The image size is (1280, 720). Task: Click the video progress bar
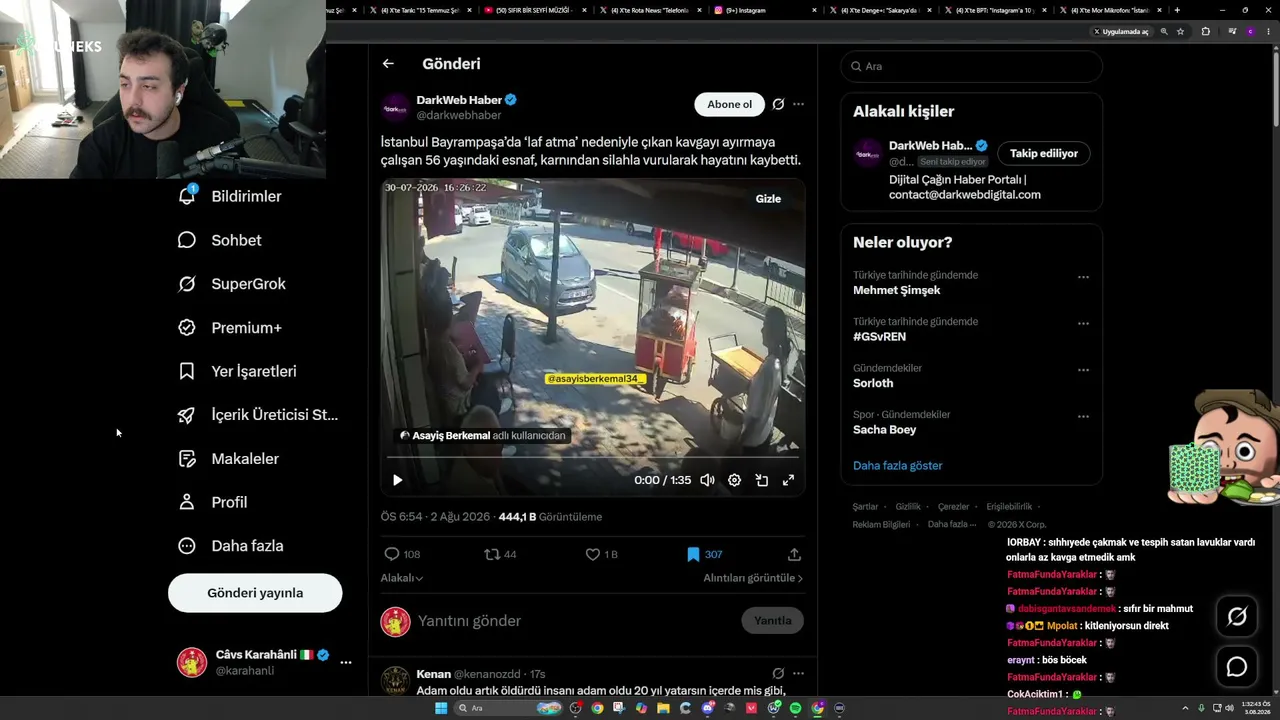(592, 456)
